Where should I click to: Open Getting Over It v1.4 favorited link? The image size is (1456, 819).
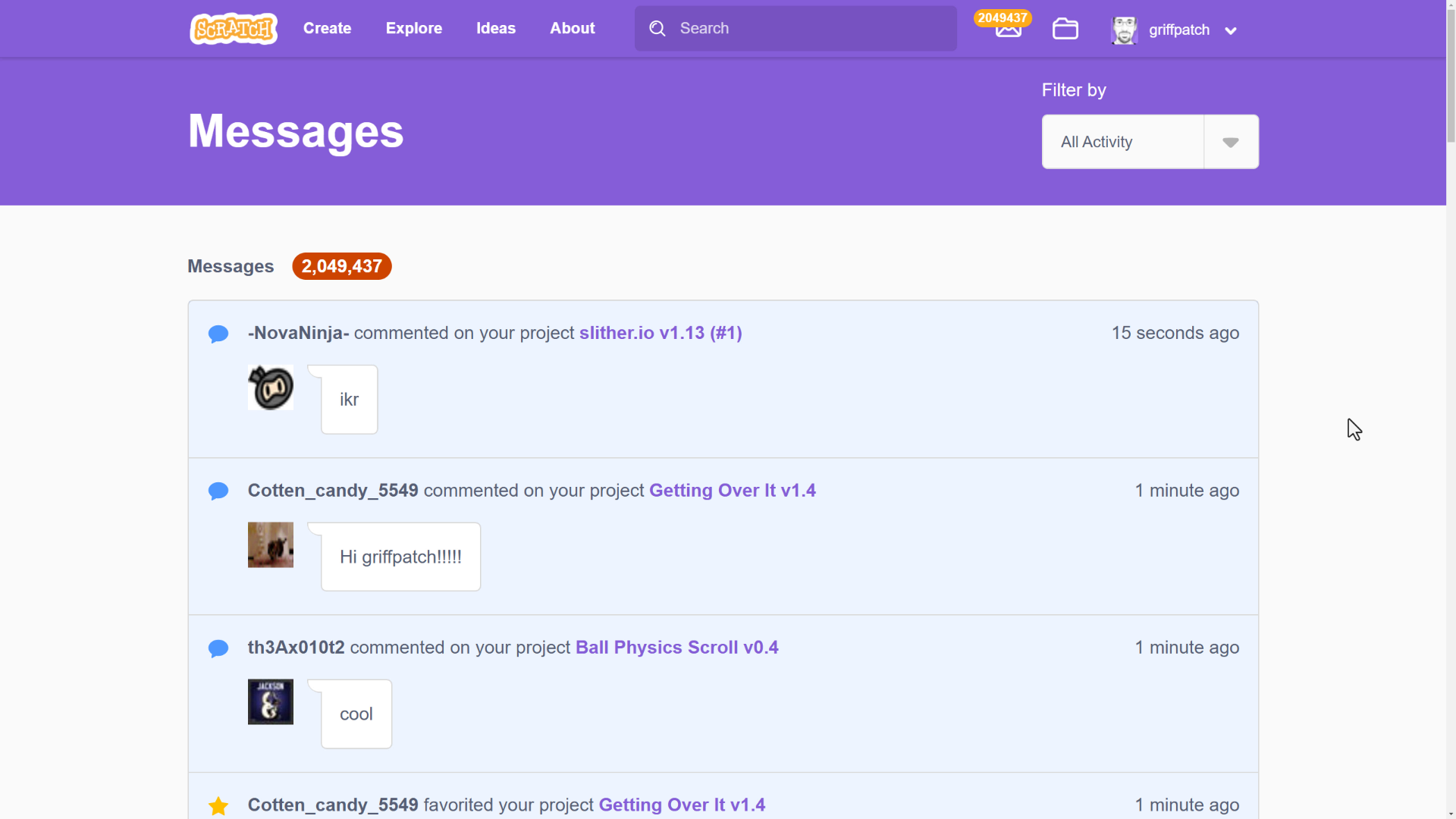click(x=682, y=805)
